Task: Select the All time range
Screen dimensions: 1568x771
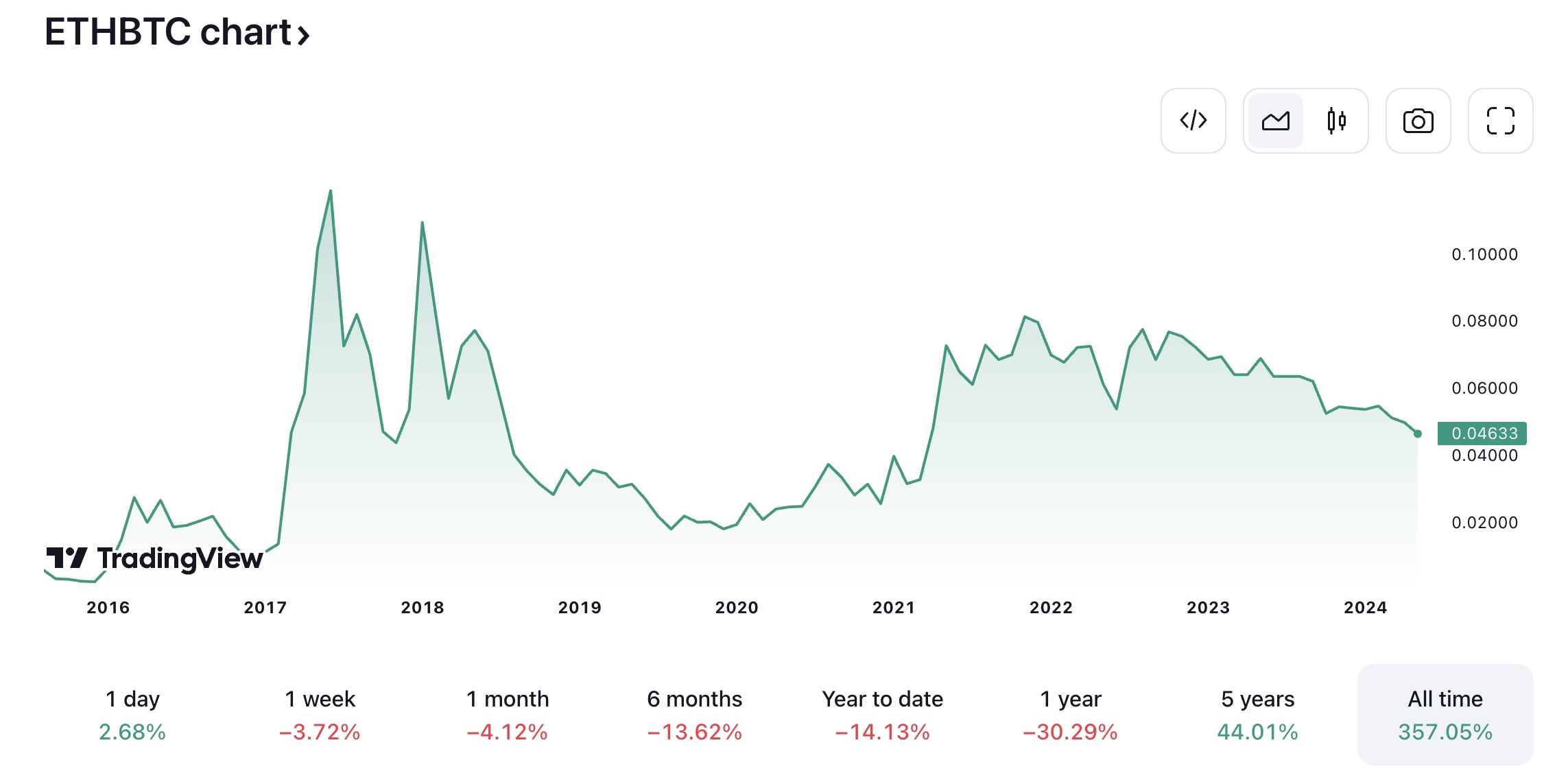Action: pyautogui.click(x=1445, y=715)
